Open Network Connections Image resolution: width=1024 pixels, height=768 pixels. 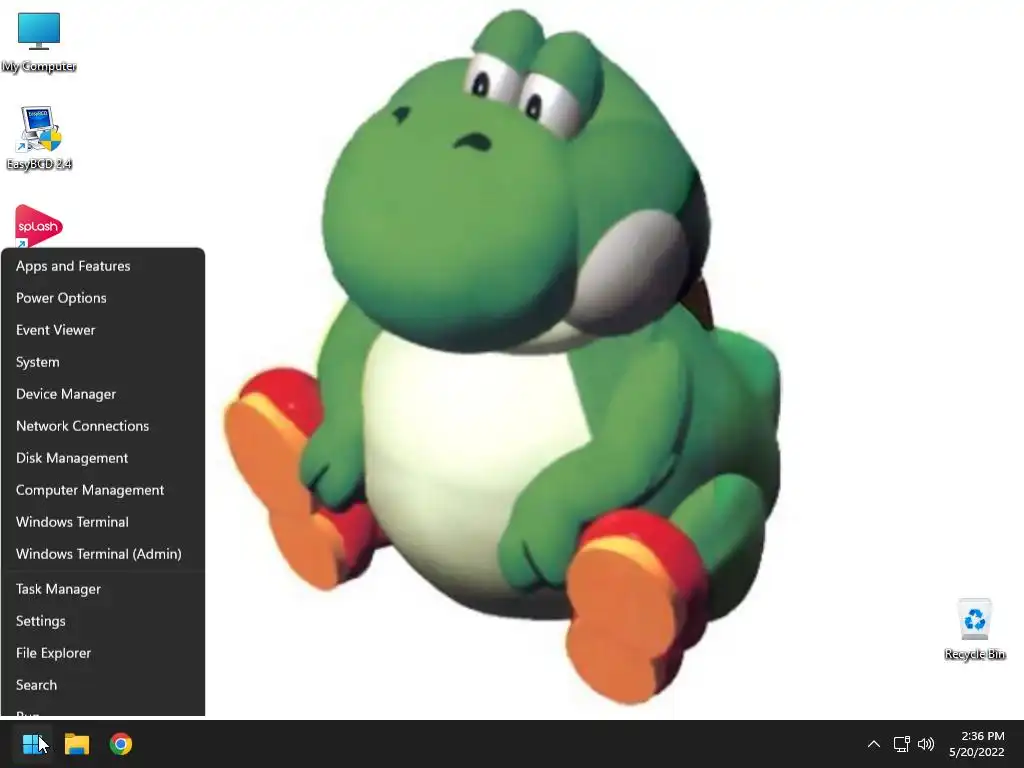(x=103, y=426)
